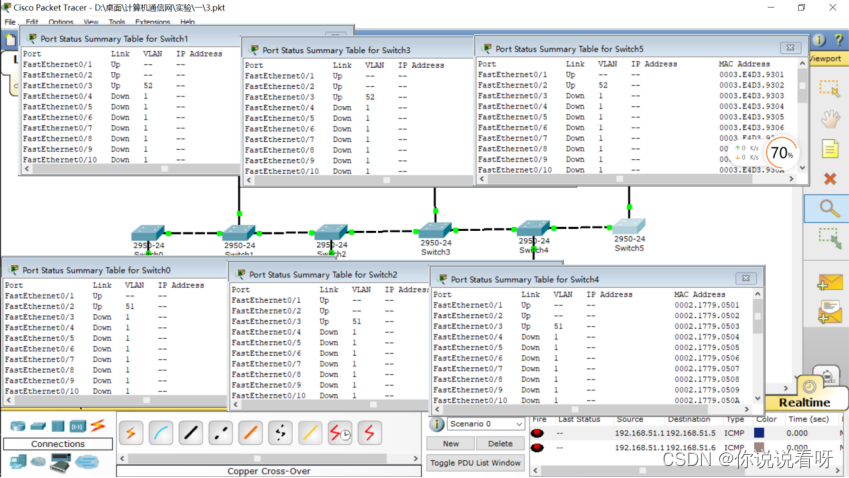This screenshot has height=478, width=849.
Task: Select the WAN Emulation cloud category icon
Action: [38, 461]
